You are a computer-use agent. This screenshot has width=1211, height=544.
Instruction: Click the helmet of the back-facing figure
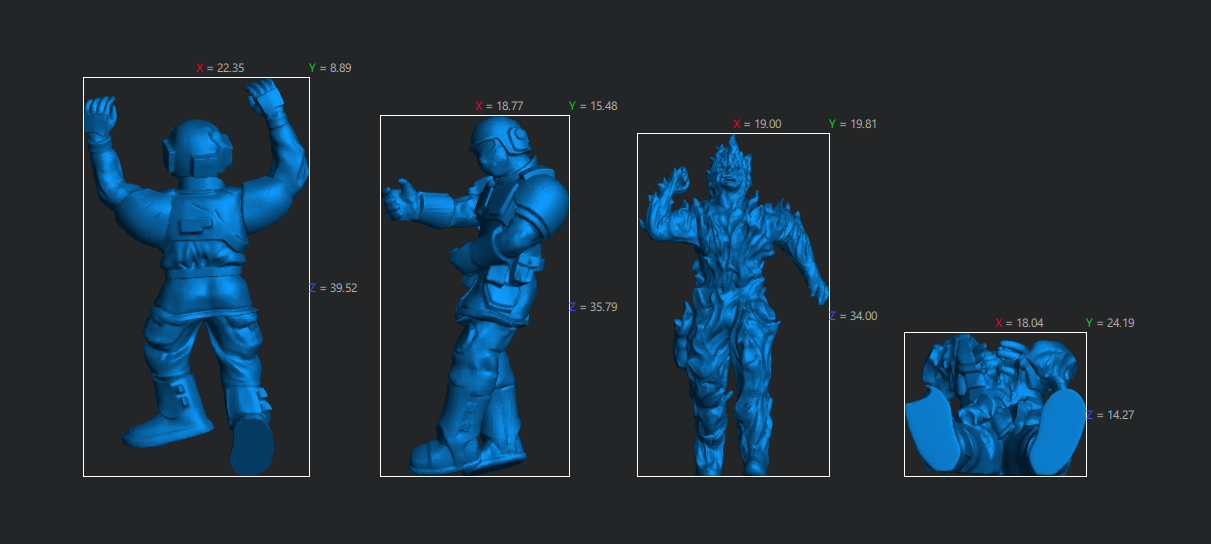click(200, 148)
